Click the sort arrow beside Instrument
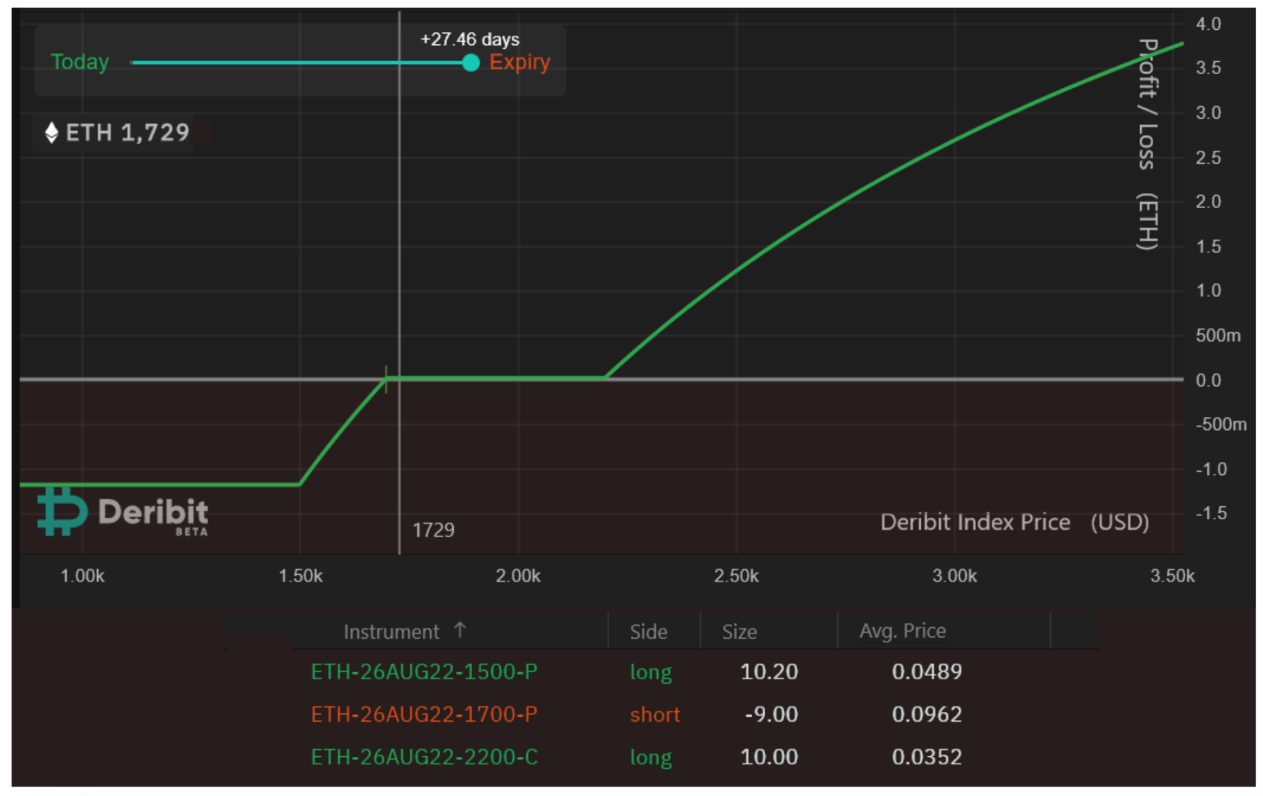 pyautogui.click(x=460, y=630)
